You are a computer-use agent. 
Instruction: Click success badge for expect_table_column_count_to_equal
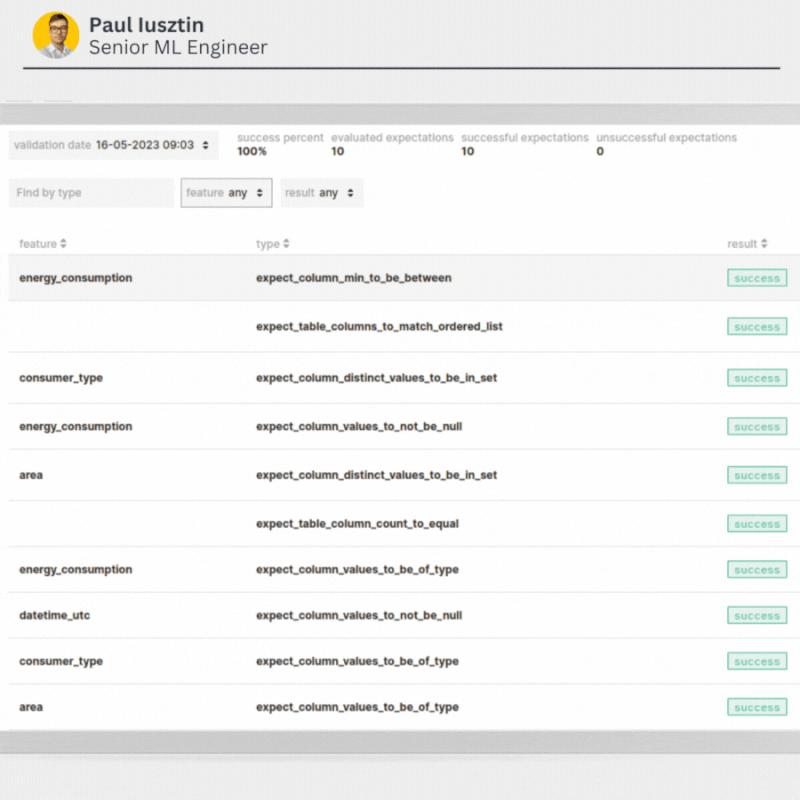757,523
